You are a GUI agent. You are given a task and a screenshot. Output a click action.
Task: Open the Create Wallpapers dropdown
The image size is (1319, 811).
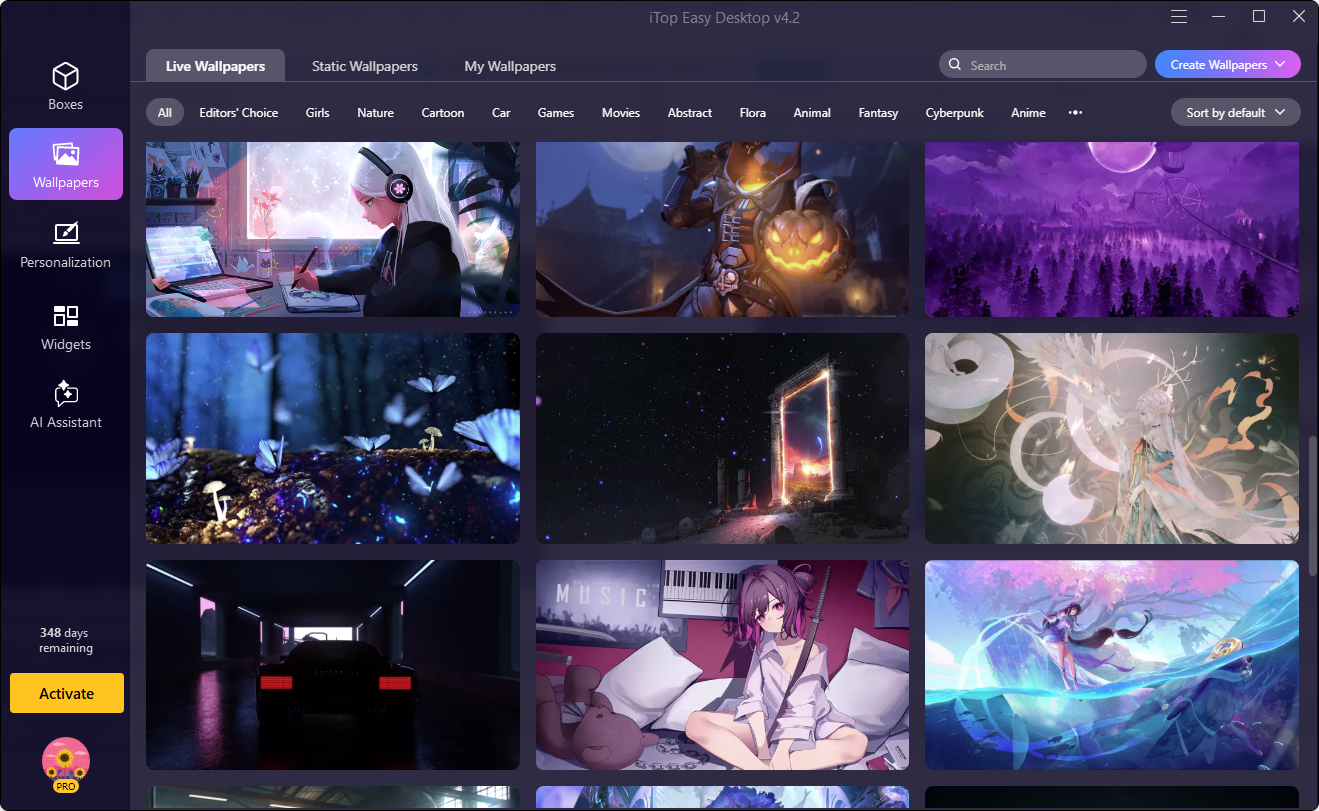pos(1228,65)
